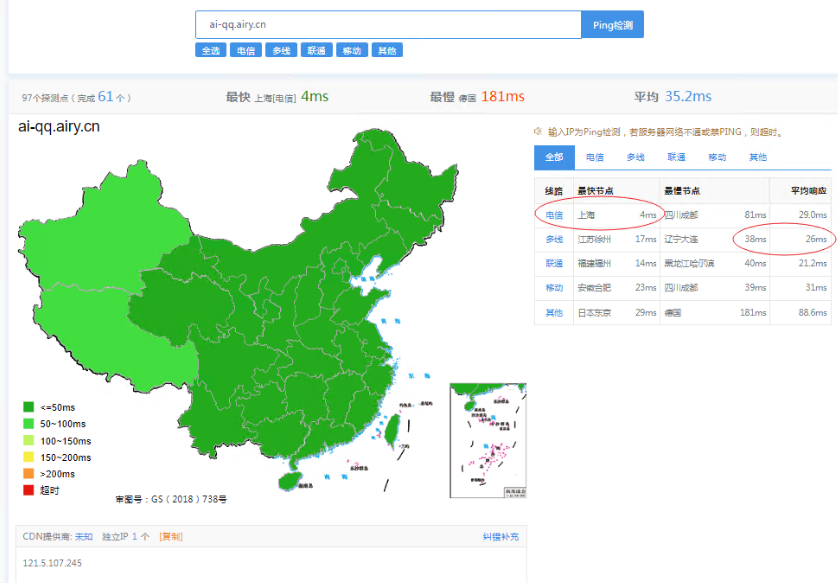Click the speaker notice icon above tabs
This screenshot has width=838, height=583.
click(x=538, y=131)
